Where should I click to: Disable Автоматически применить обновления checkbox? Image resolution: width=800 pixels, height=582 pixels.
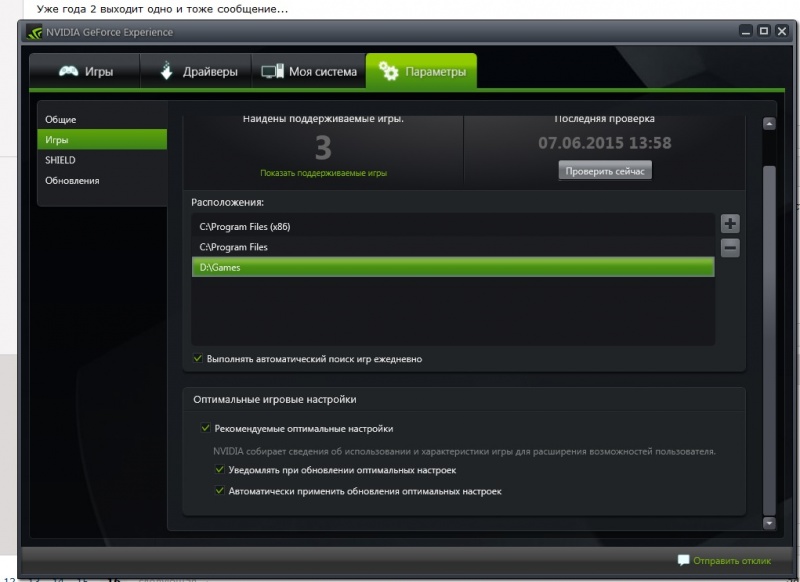pos(219,491)
